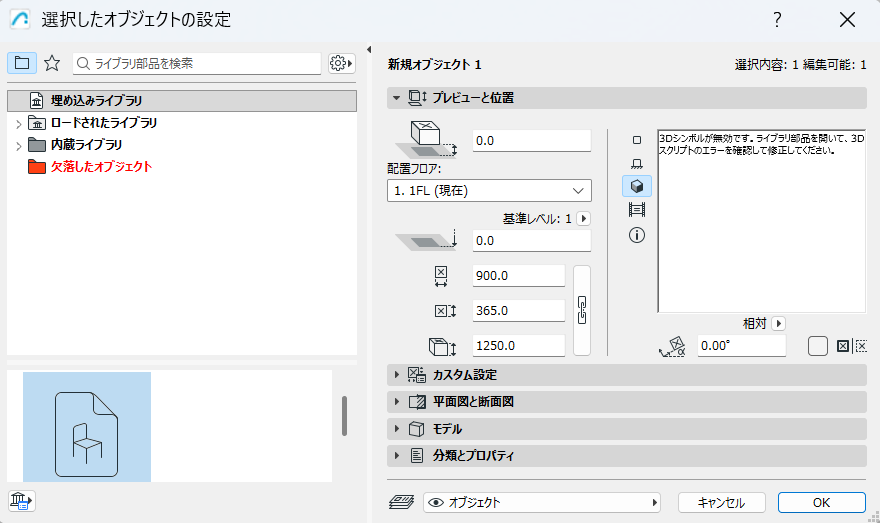Toggle the empty checkbox beside mirror icons
Viewport: 880px width, 523px height.
tap(818, 346)
